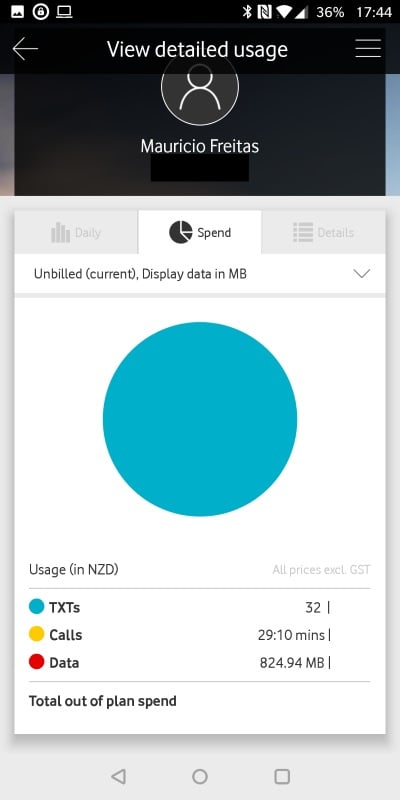Tap the back arrow icon

point(25,49)
